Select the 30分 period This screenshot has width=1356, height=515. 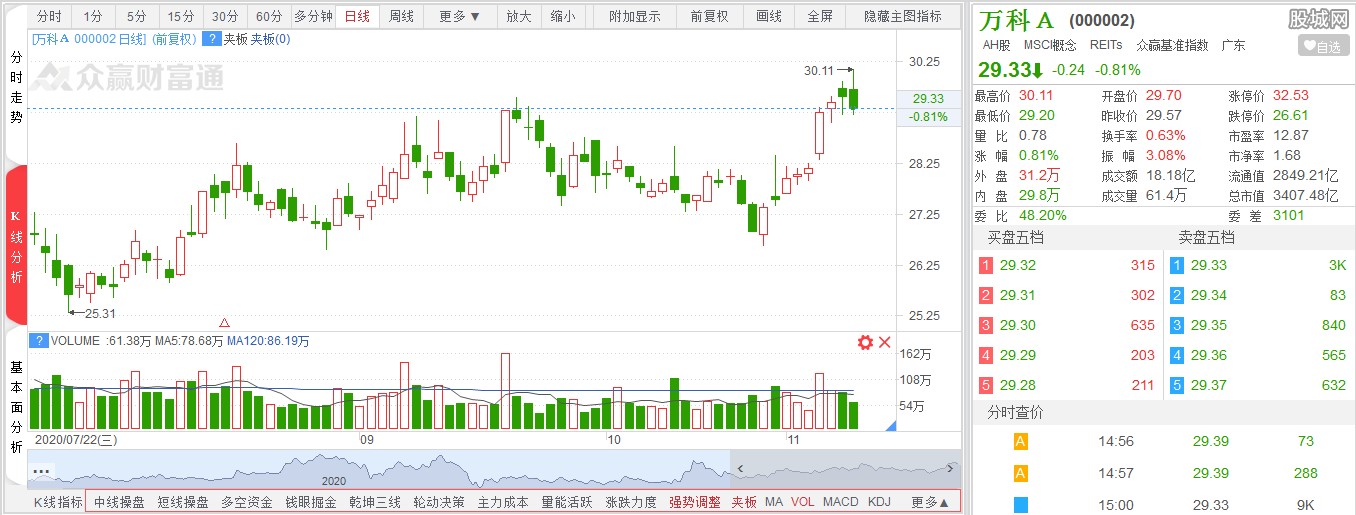(x=225, y=16)
